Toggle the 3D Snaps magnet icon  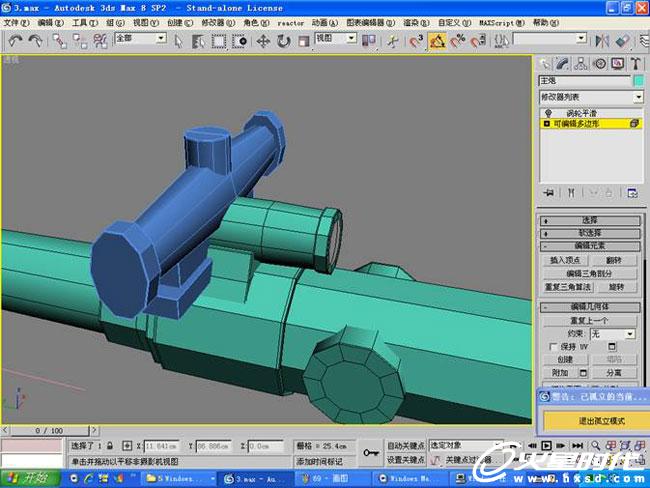pyautogui.click(x=416, y=41)
